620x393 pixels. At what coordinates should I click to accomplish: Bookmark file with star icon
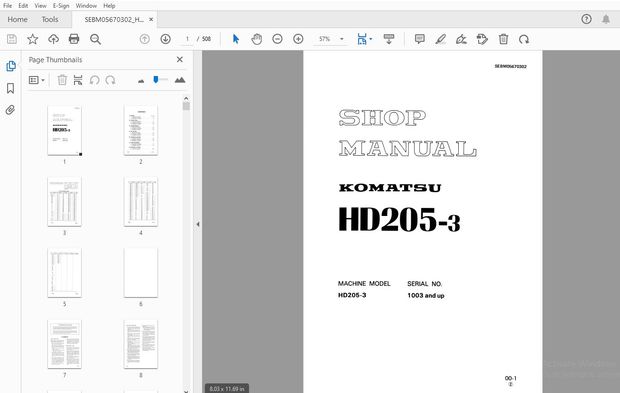point(32,39)
